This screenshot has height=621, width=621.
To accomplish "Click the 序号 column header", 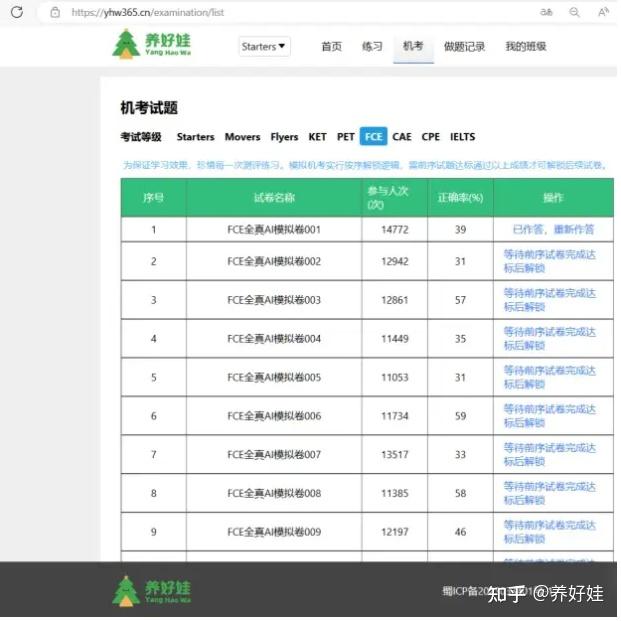I will [153, 197].
